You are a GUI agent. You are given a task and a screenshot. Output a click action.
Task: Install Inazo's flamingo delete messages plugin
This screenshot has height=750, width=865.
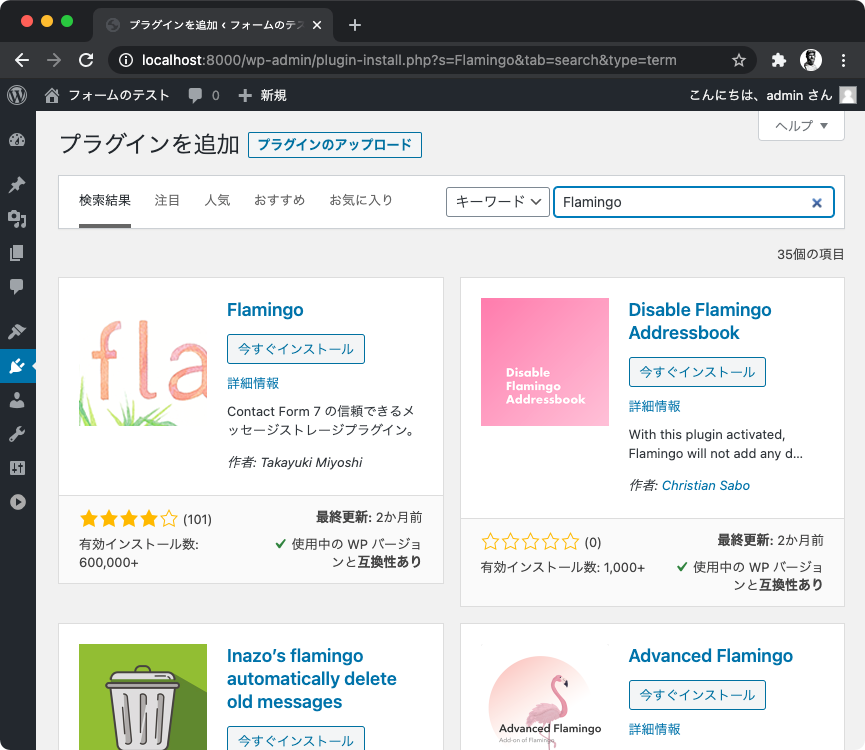pyautogui.click(x=296, y=739)
